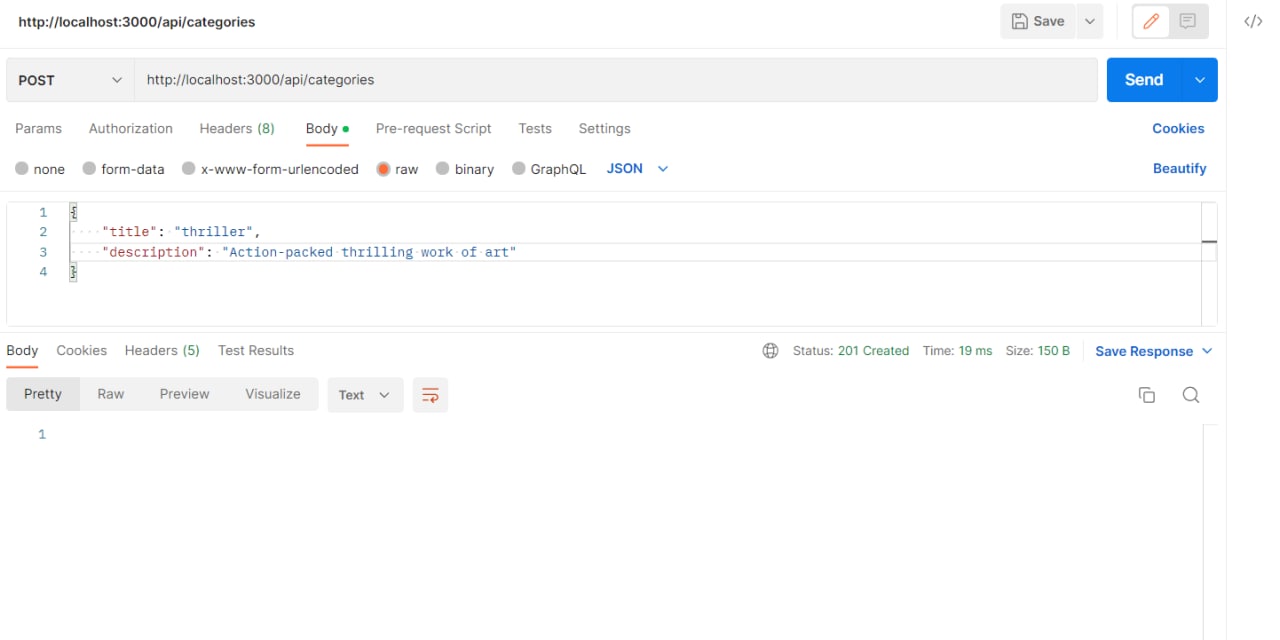Expand the JSON format dropdown
This screenshot has width=1280, height=640.
pos(637,169)
